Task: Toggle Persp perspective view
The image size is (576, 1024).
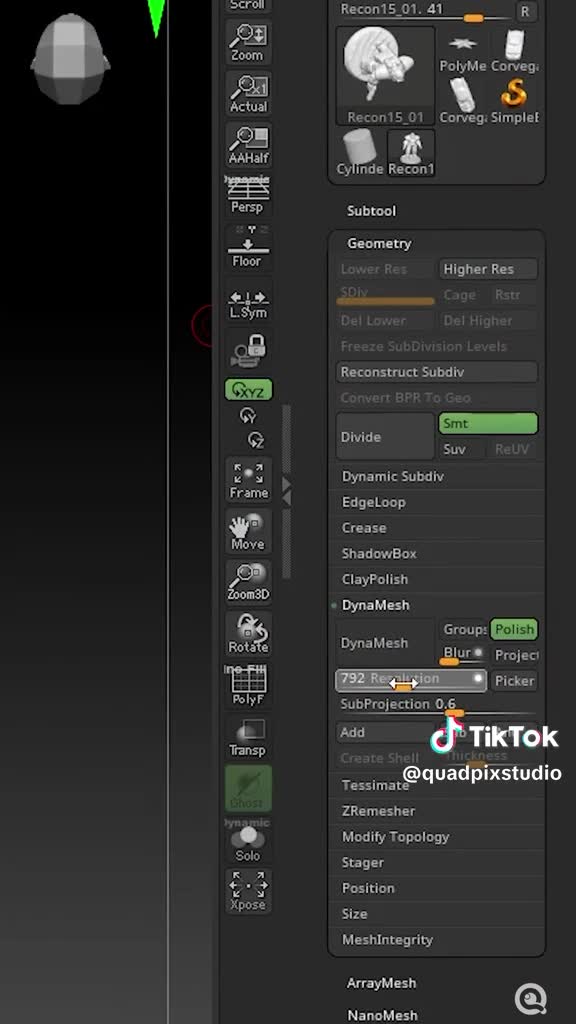Action: coord(248,196)
